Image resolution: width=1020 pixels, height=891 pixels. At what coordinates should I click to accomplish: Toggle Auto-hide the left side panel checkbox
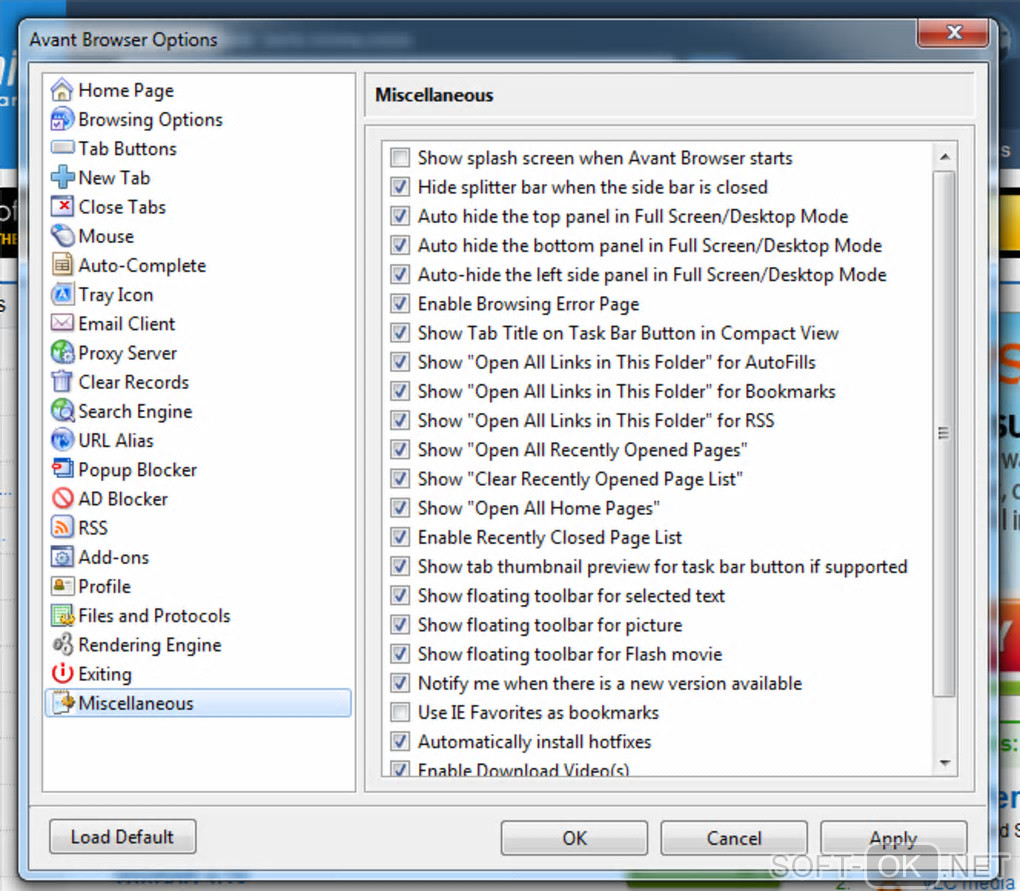tap(399, 274)
